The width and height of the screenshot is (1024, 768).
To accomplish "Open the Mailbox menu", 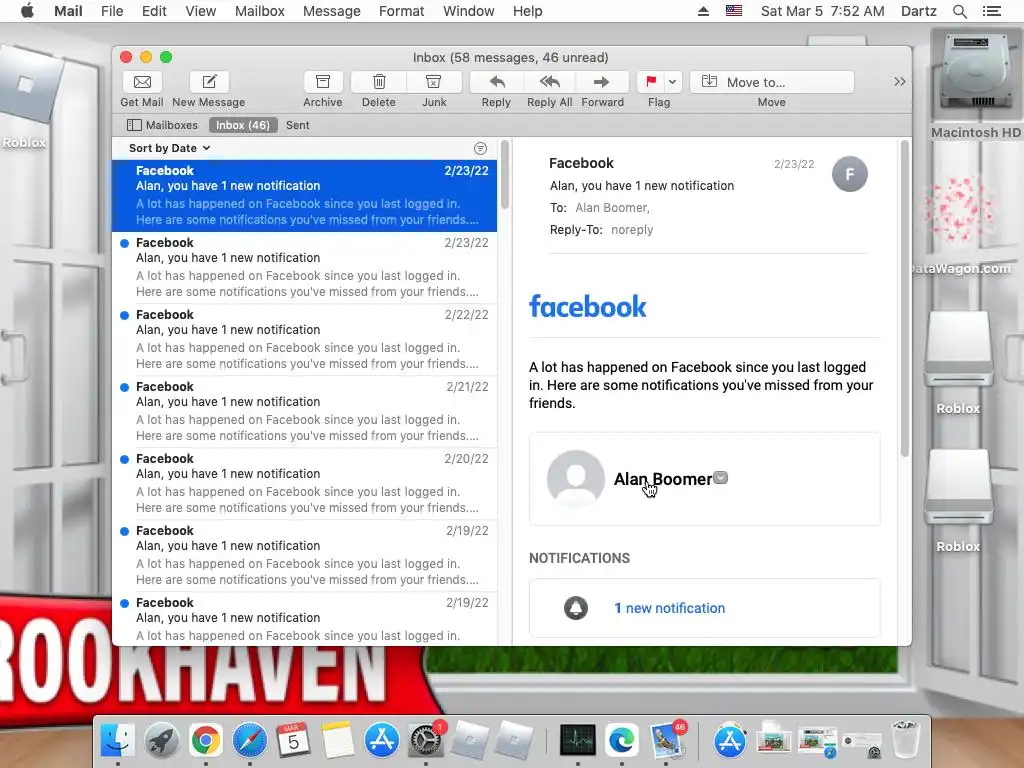I will pyautogui.click(x=260, y=11).
